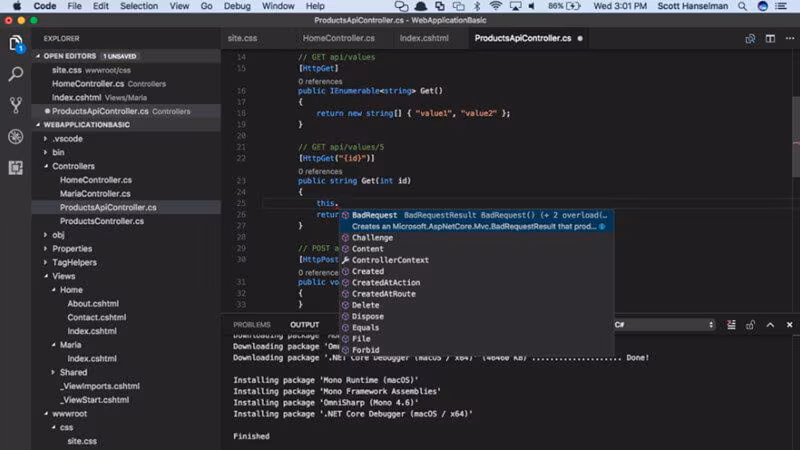Expand the Properties folder
This screenshot has height=450, width=800.
click(45, 249)
